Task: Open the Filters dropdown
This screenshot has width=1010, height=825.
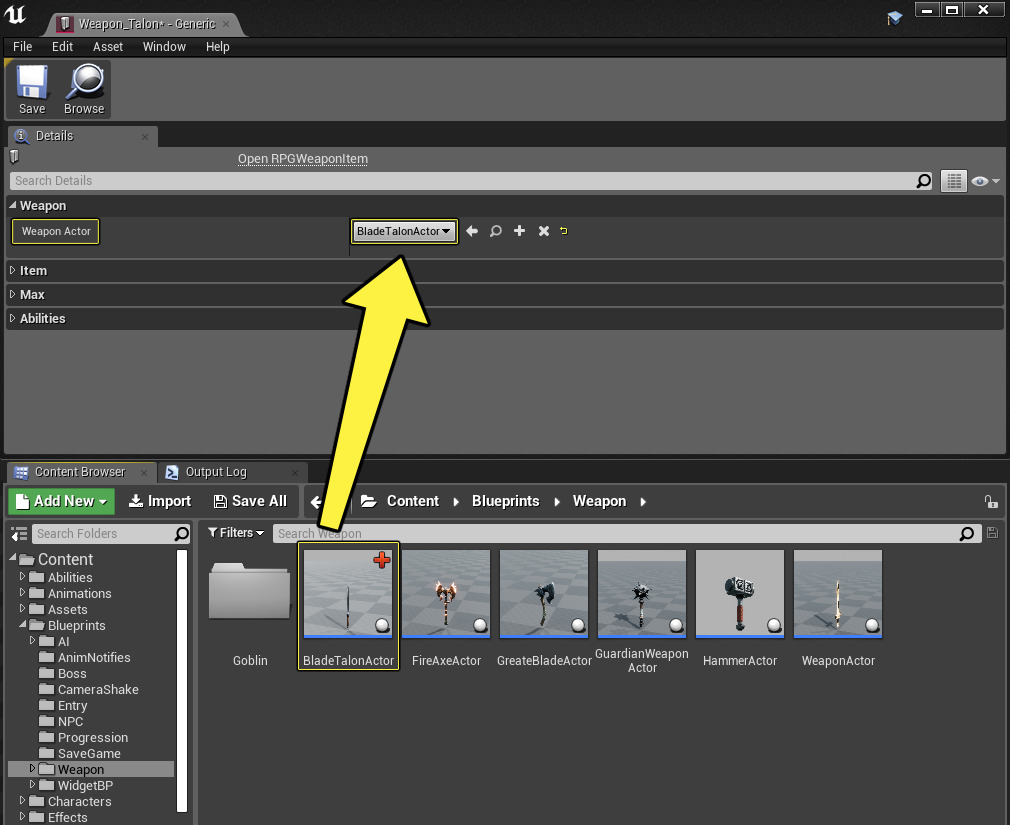Action: tap(236, 533)
